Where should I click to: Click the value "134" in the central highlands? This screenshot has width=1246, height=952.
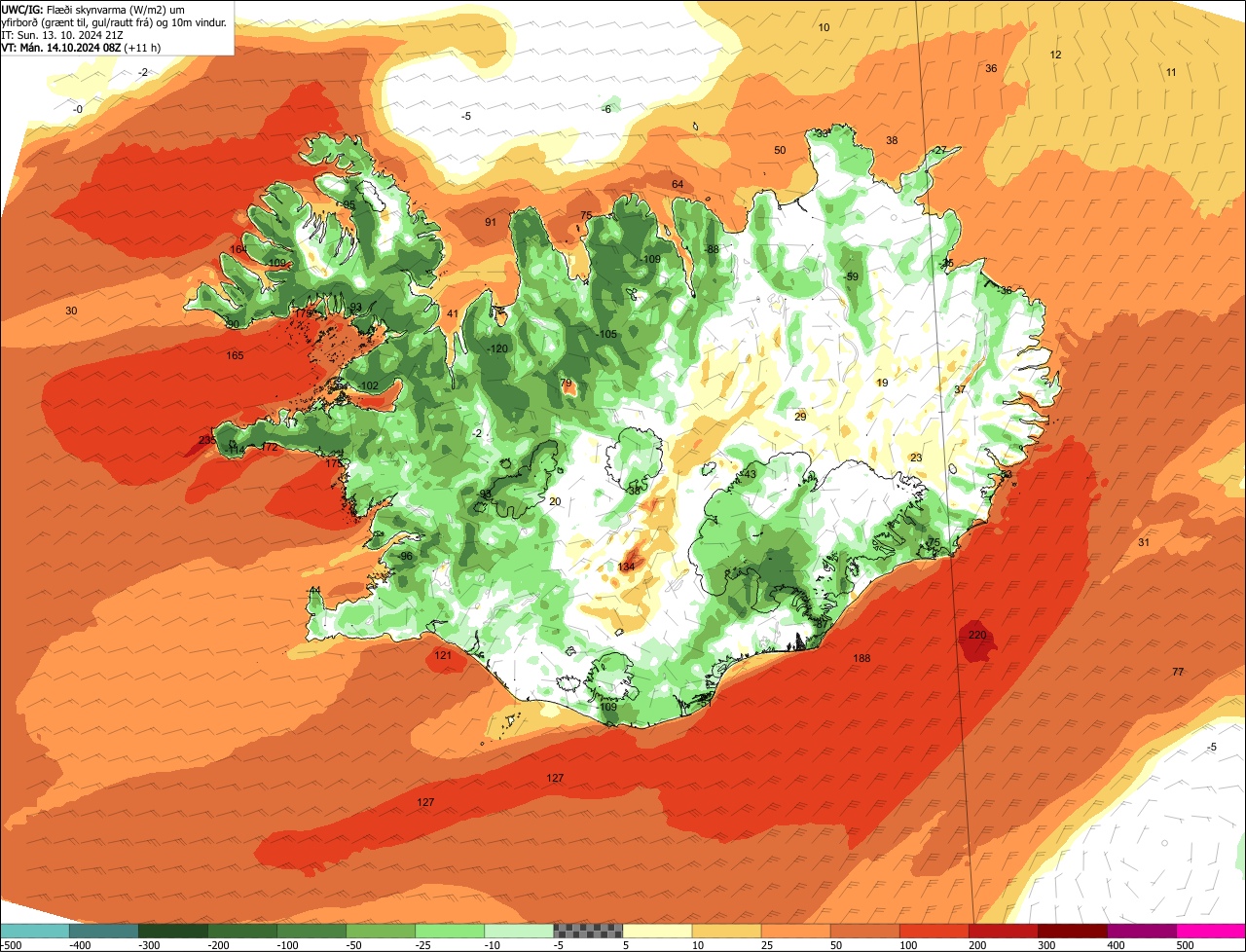tap(627, 567)
